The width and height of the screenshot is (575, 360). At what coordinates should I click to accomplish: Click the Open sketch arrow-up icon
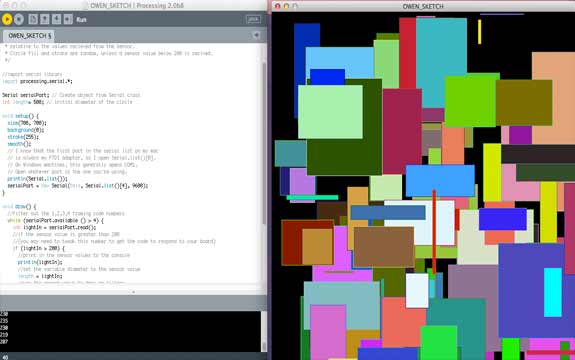(x=45, y=19)
